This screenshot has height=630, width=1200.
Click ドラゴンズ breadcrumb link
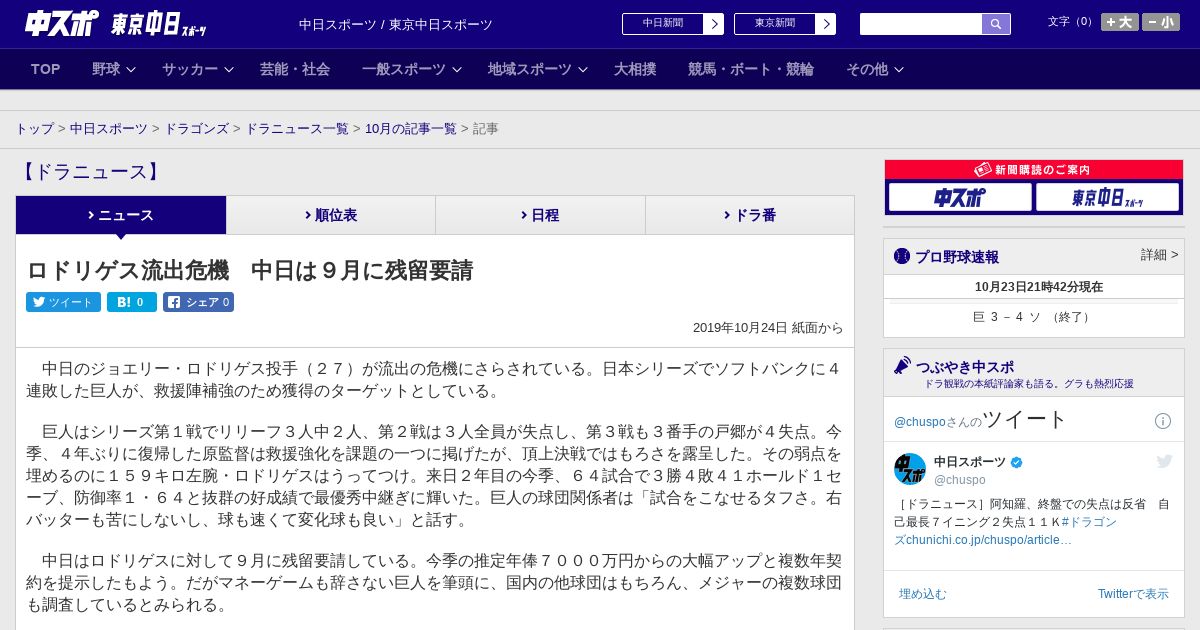196,129
